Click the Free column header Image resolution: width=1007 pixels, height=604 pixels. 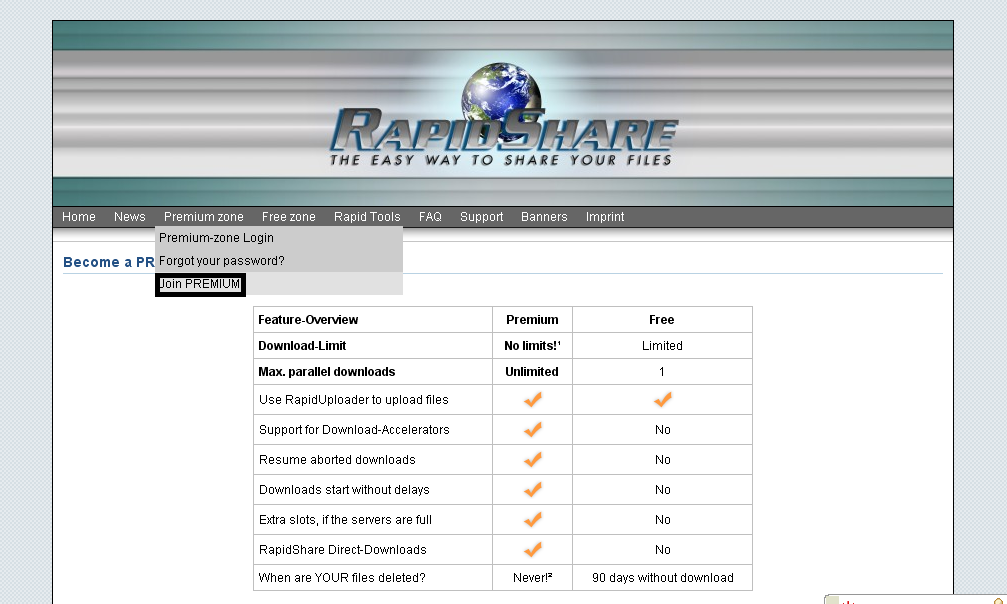662,319
